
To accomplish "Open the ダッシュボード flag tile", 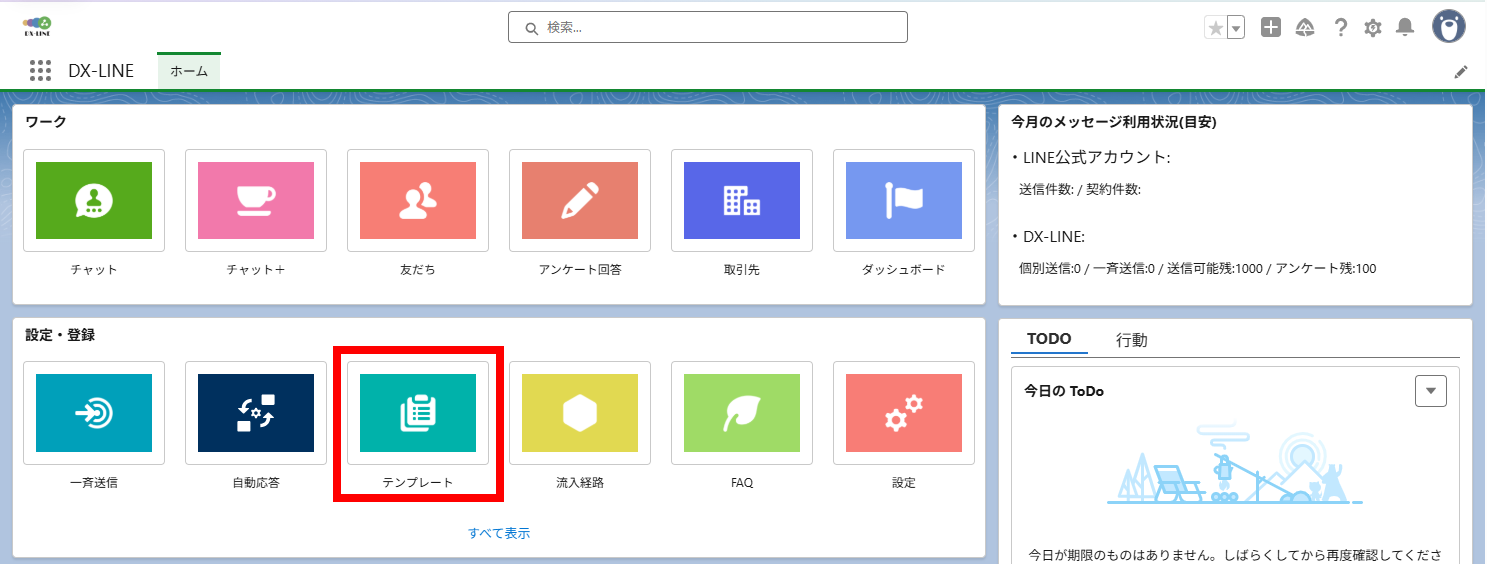I will point(904,201).
